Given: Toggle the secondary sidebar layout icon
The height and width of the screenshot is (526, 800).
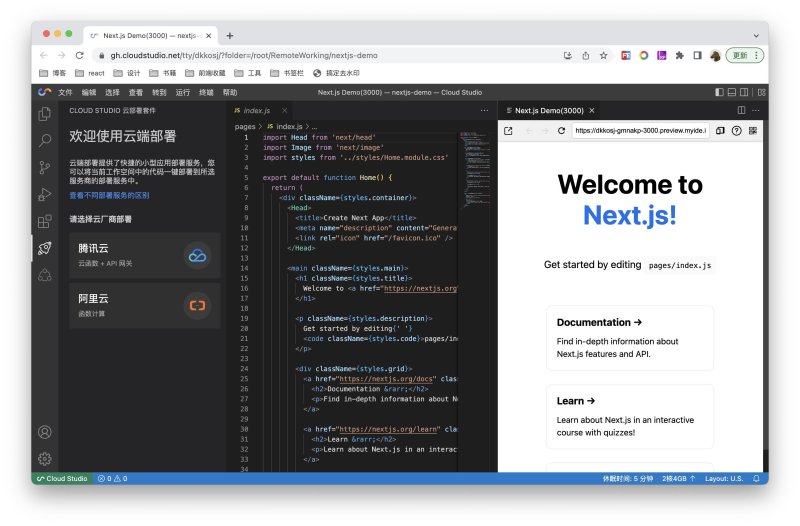Looking at the screenshot, I should pos(744,92).
